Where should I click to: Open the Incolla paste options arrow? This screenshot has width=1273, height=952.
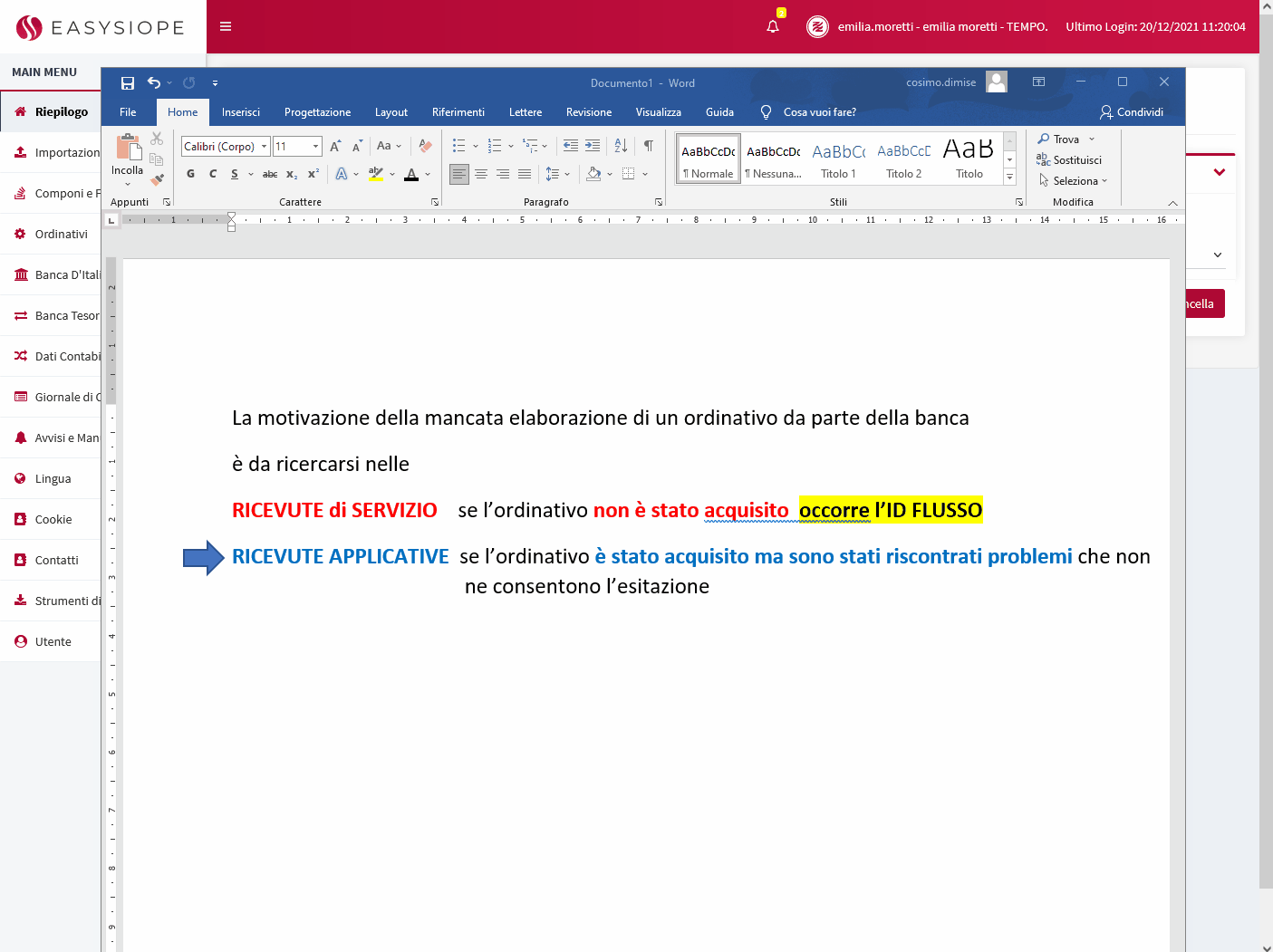click(x=128, y=185)
